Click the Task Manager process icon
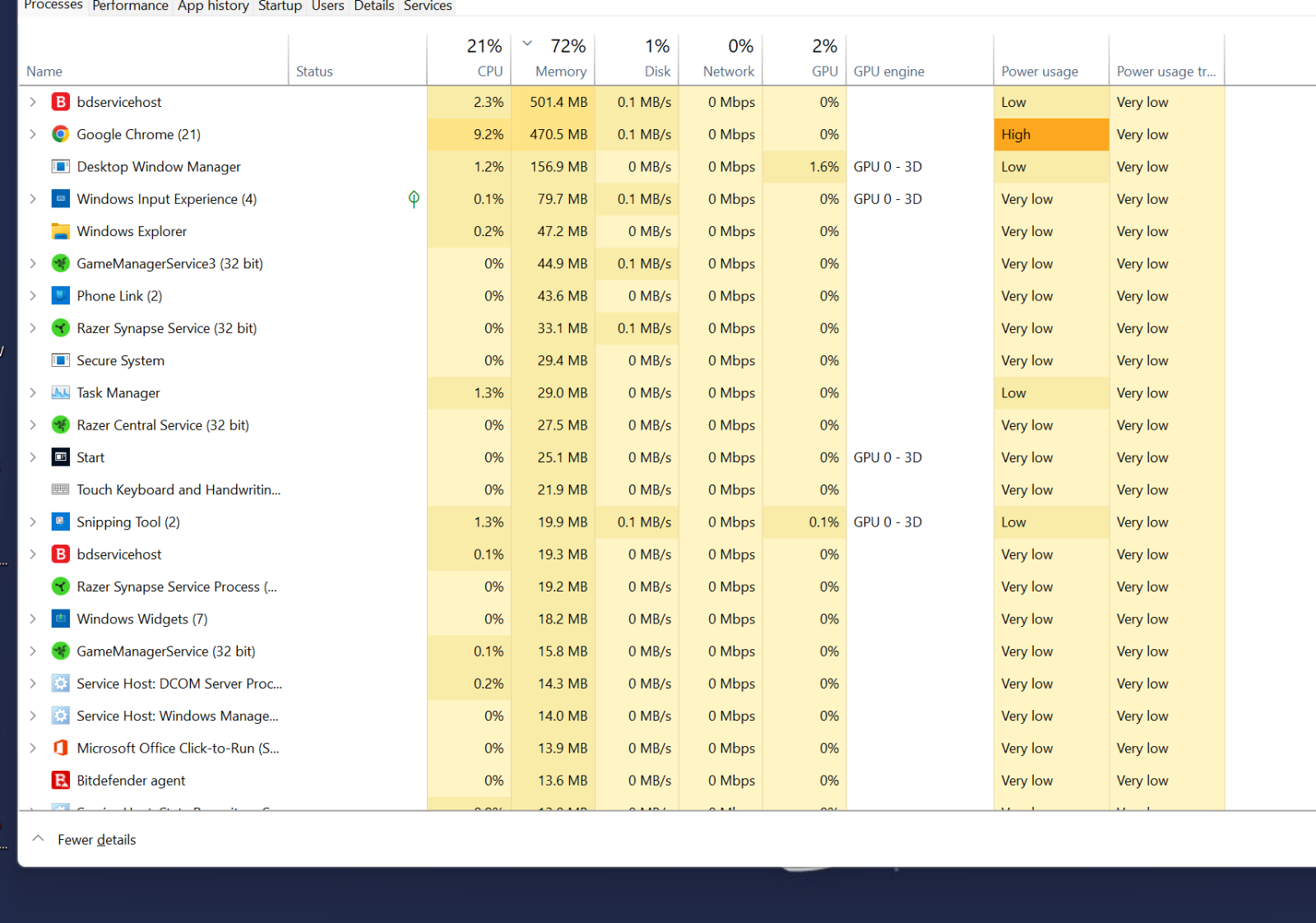Viewport: 1316px width, 923px height. 60,392
